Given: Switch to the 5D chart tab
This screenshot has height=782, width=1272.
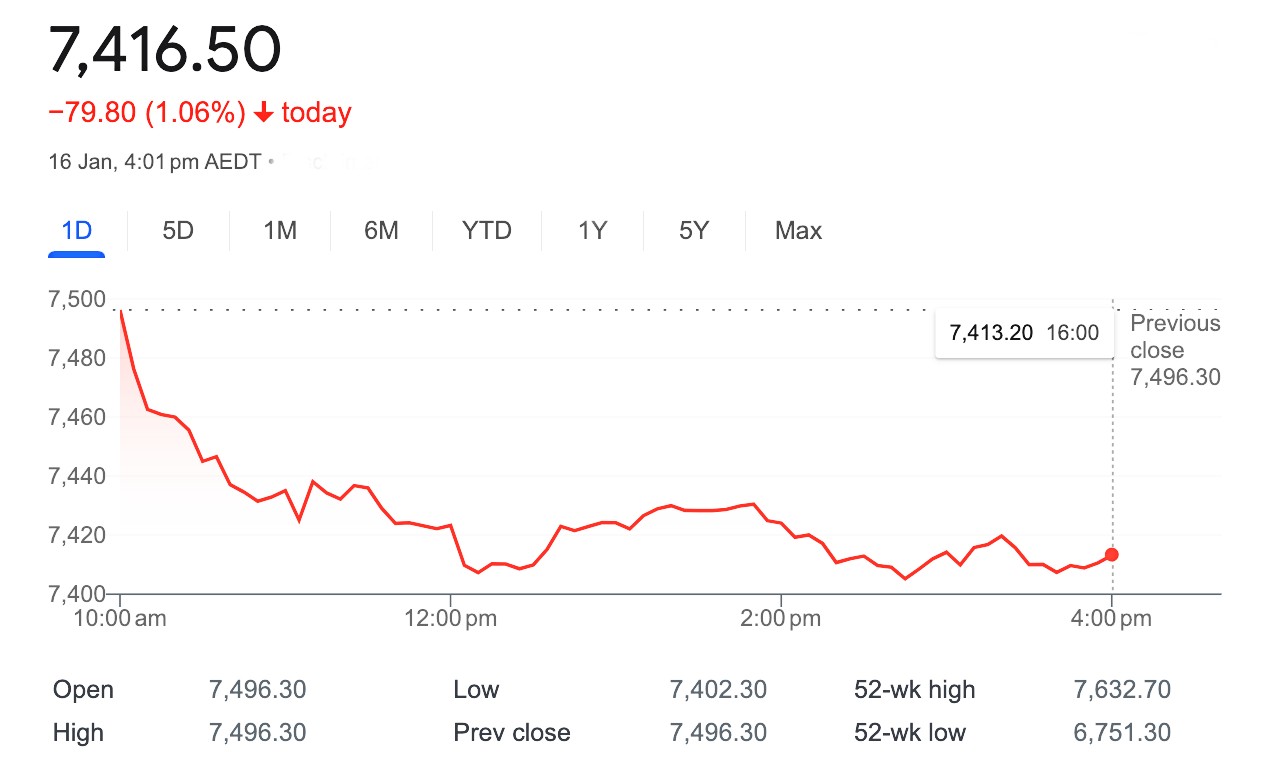Looking at the screenshot, I should (x=178, y=231).
